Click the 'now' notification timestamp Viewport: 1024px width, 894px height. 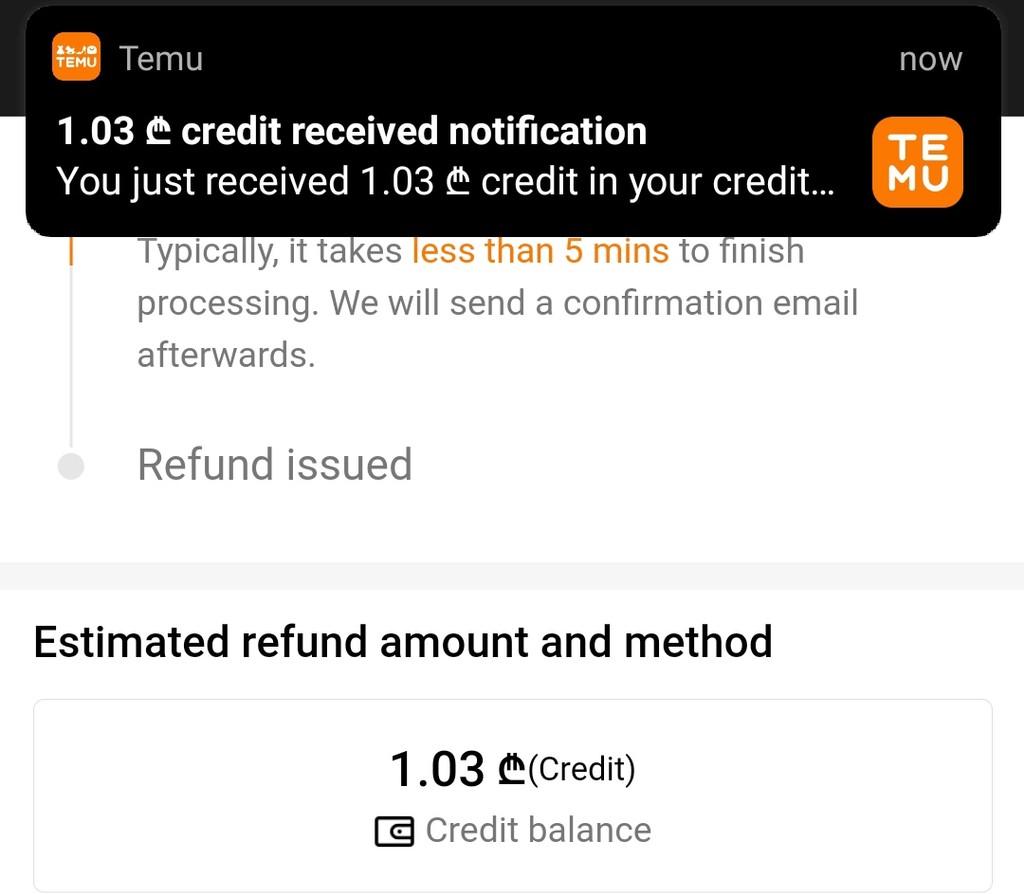929,59
